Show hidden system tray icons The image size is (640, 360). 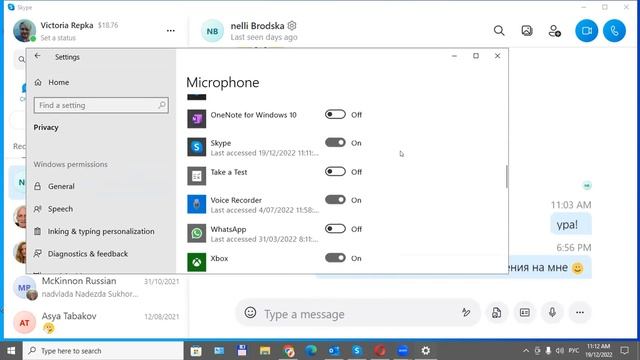click(526, 351)
